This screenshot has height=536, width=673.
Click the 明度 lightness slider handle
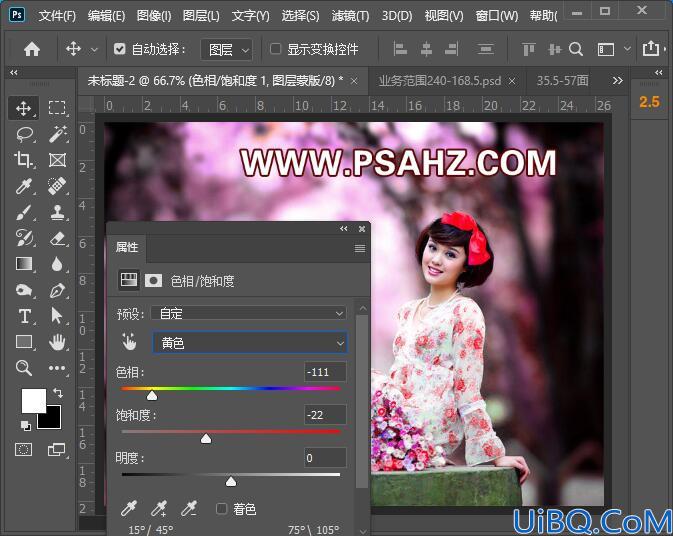click(231, 481)
